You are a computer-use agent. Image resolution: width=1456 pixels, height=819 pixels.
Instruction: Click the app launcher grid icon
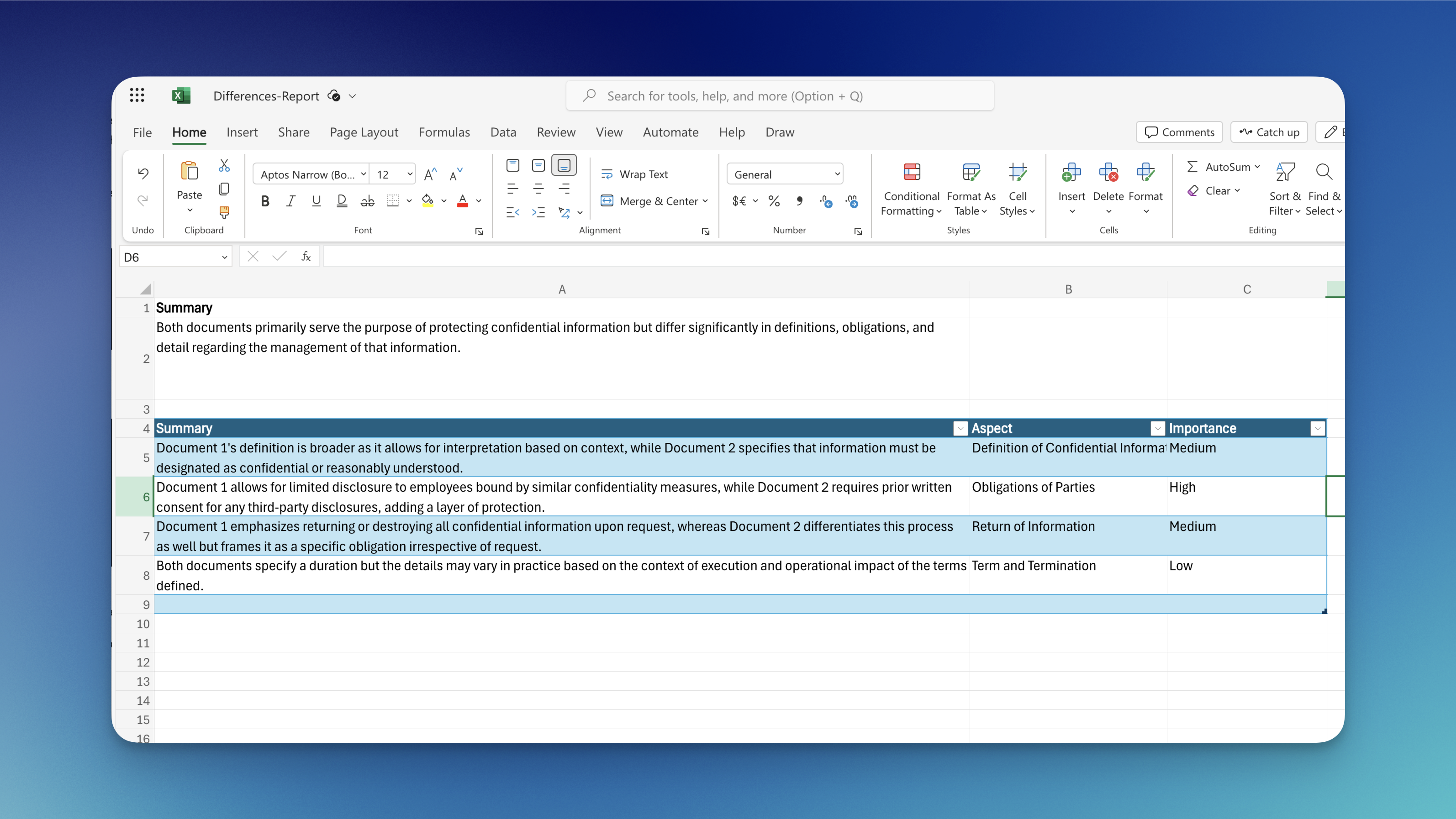tap(137, 95)
